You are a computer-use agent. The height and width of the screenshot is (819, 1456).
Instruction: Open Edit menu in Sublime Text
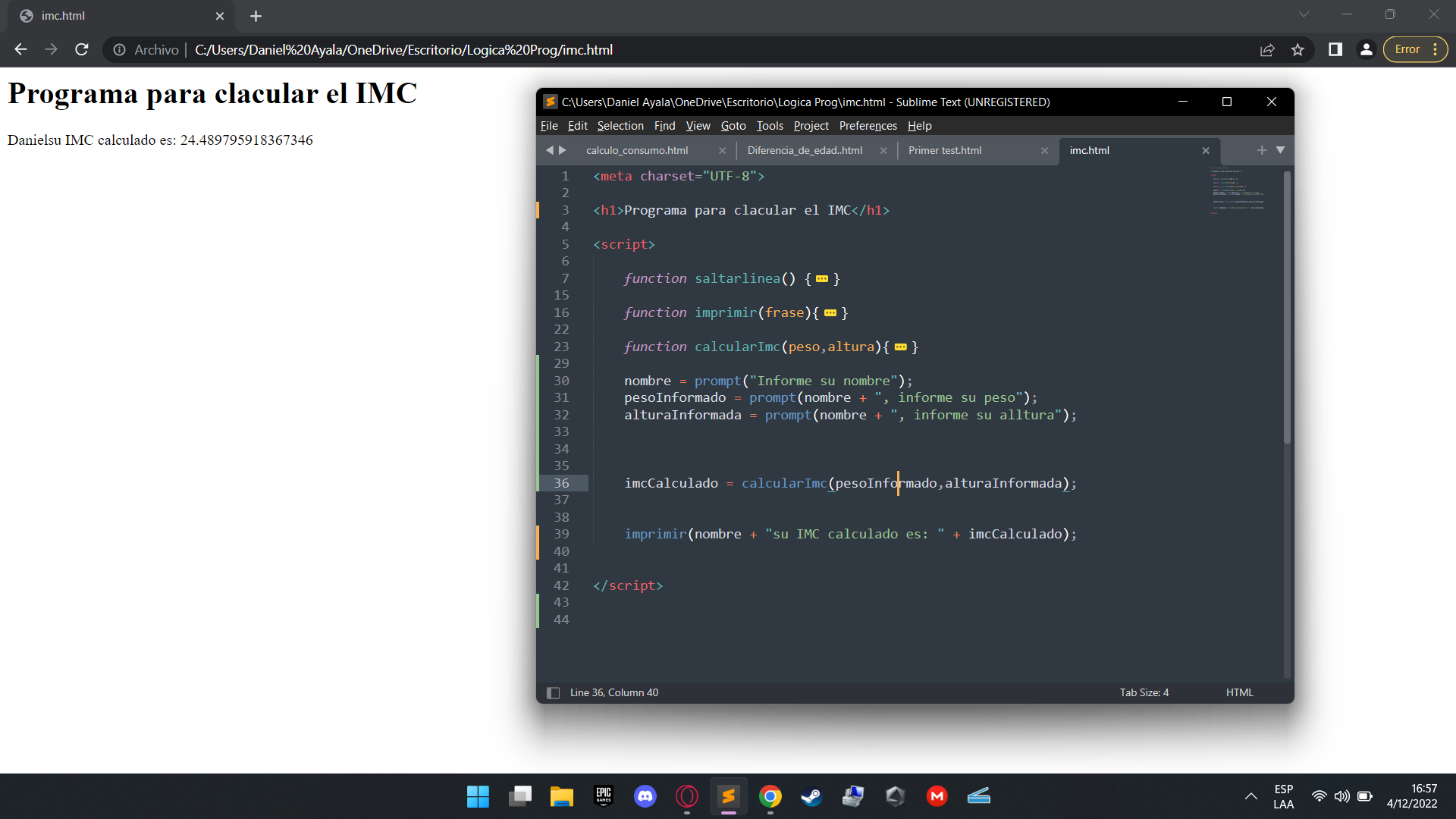[x=577, y=126]
